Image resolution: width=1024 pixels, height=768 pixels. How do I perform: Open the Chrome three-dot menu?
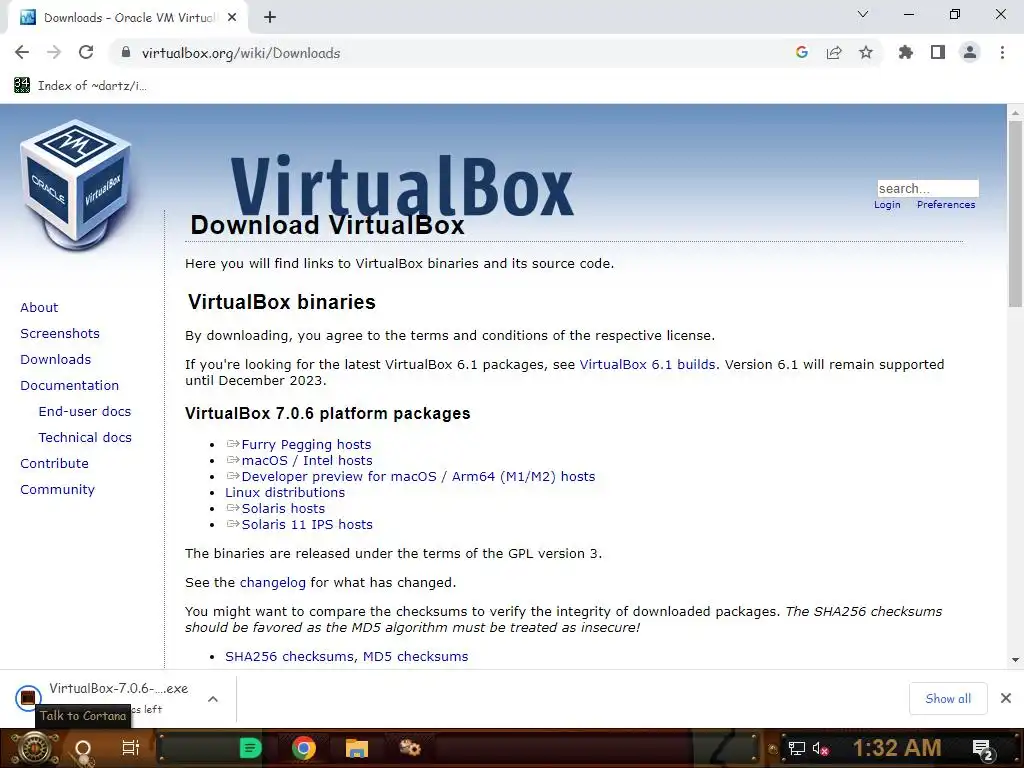(x=1002, y=53)
